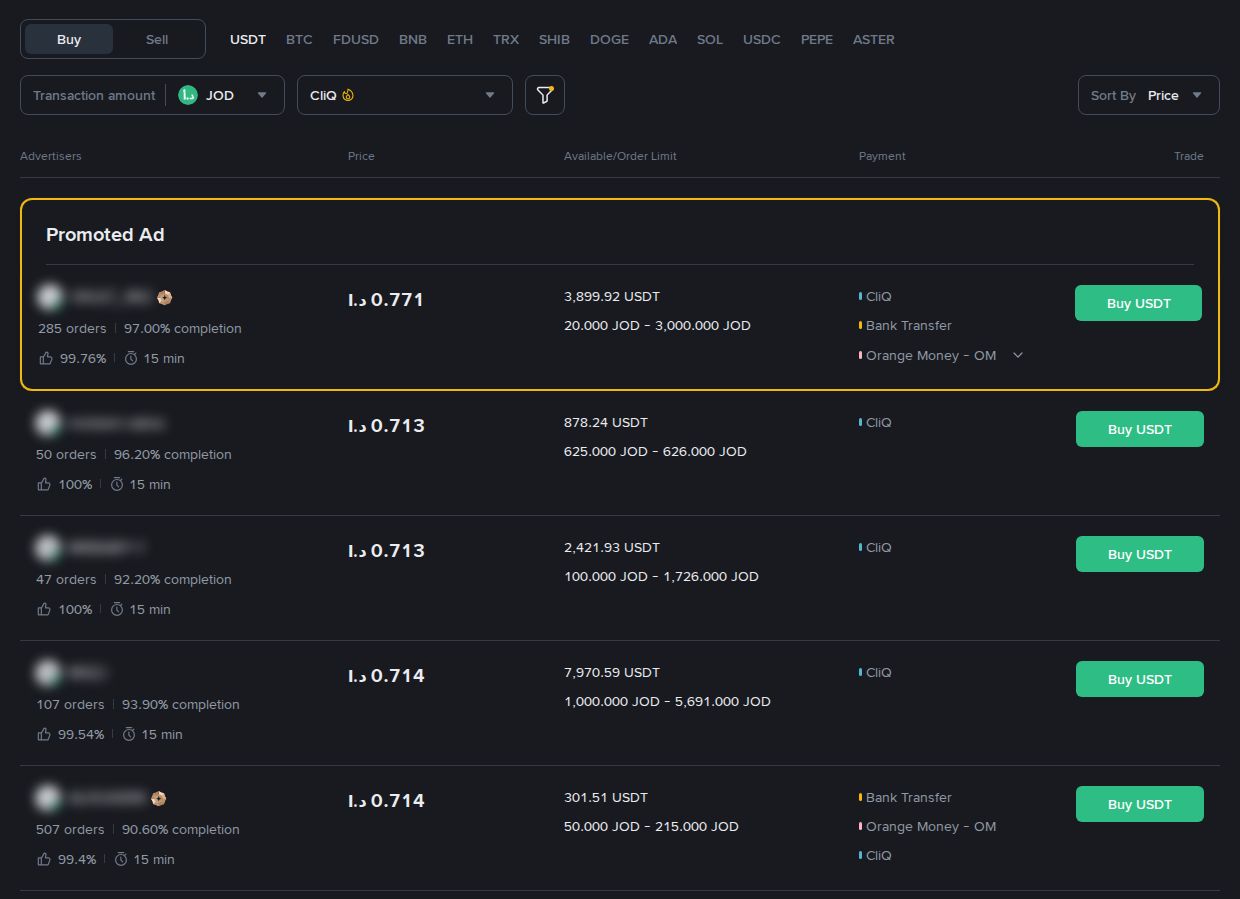1240x899 pixels.
Task: Open the Sort By Price dropdown
Action: 1149,95
